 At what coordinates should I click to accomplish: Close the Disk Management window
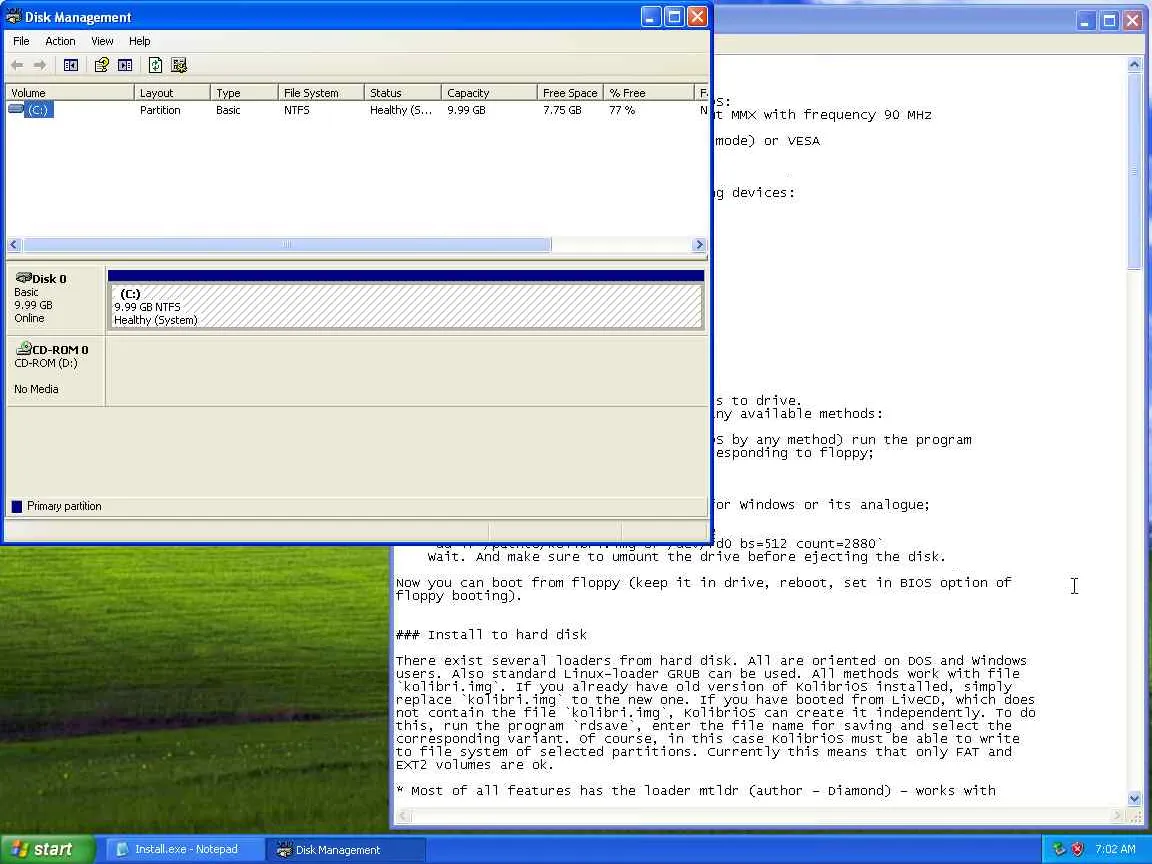[x=697, y=17]
